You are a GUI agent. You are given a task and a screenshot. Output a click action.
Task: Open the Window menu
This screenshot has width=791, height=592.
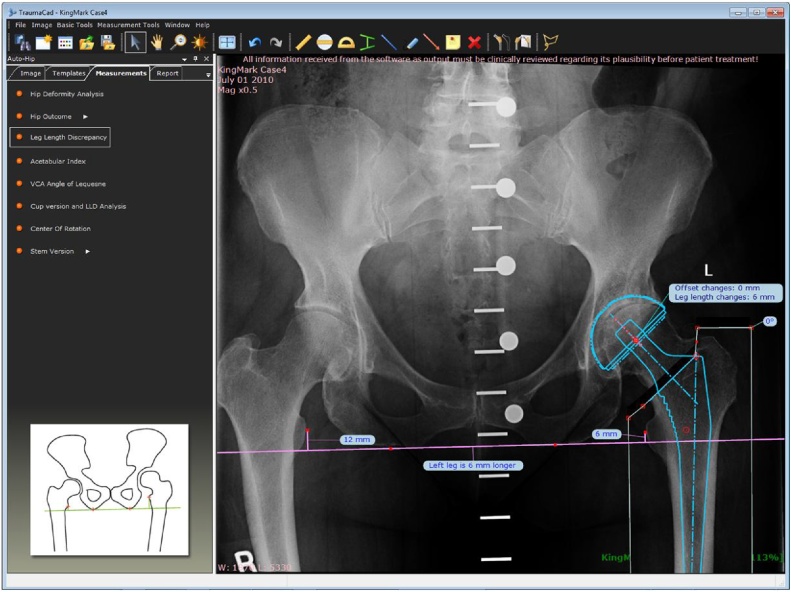pyautogui.click(x=177, y=25)
